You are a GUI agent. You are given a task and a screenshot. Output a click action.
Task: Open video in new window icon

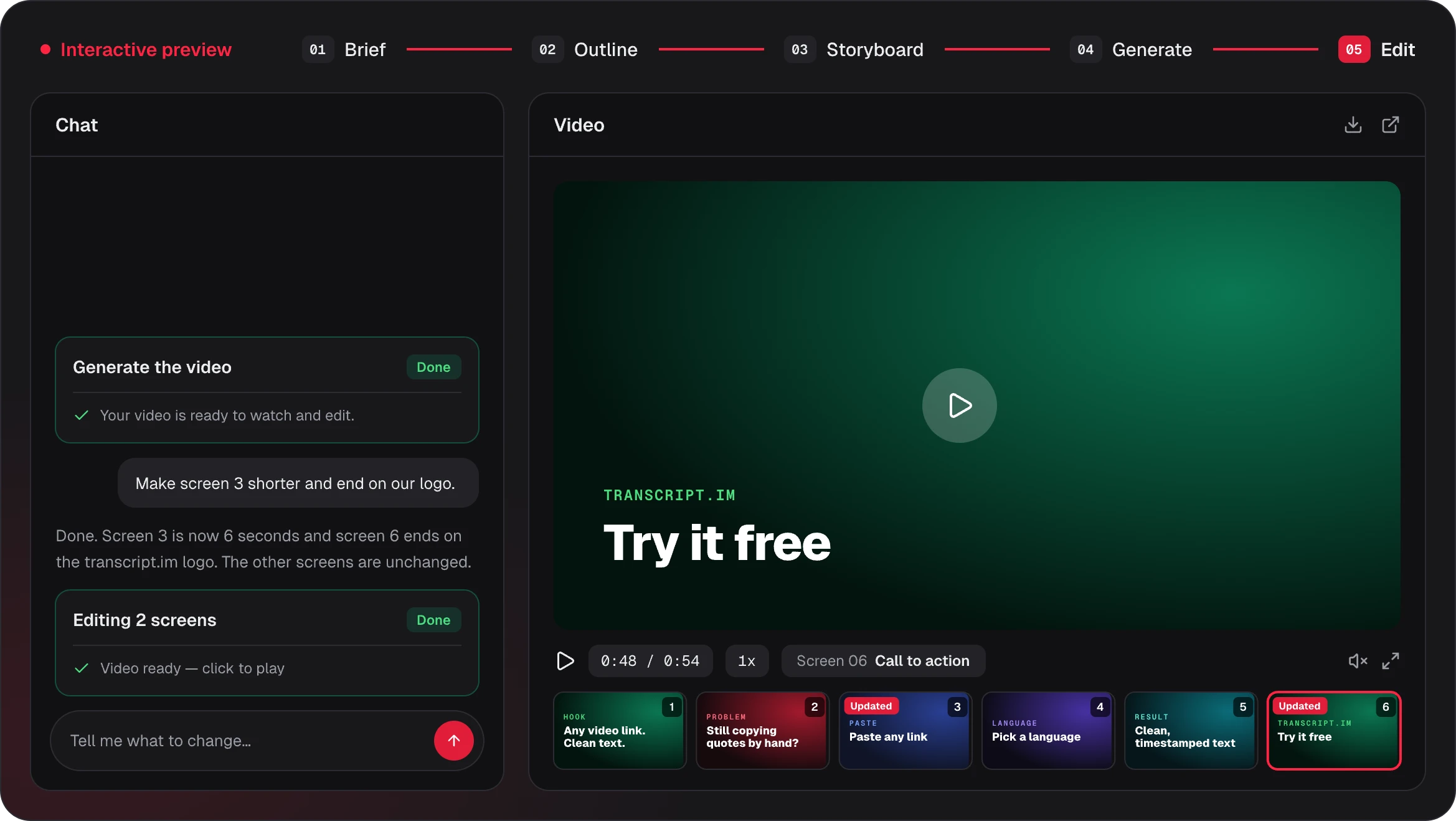tap(1390, 125)
